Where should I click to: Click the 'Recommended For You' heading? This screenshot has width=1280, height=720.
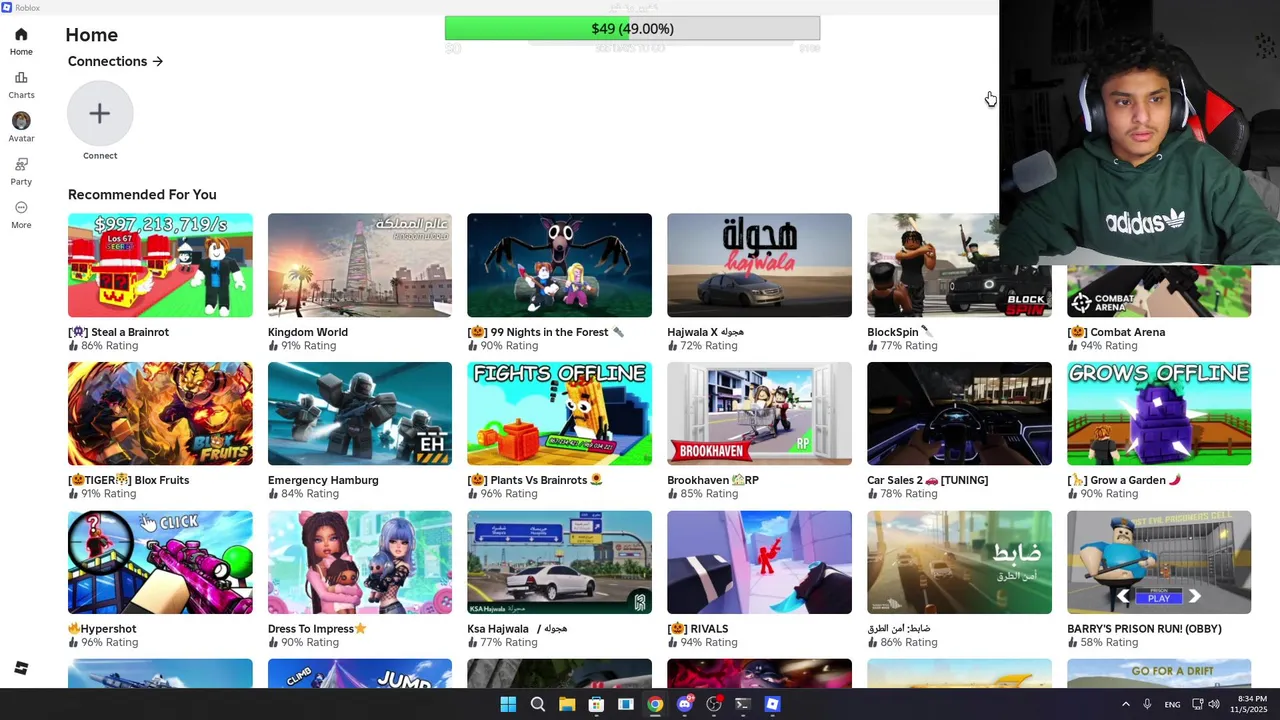(142, 195)
